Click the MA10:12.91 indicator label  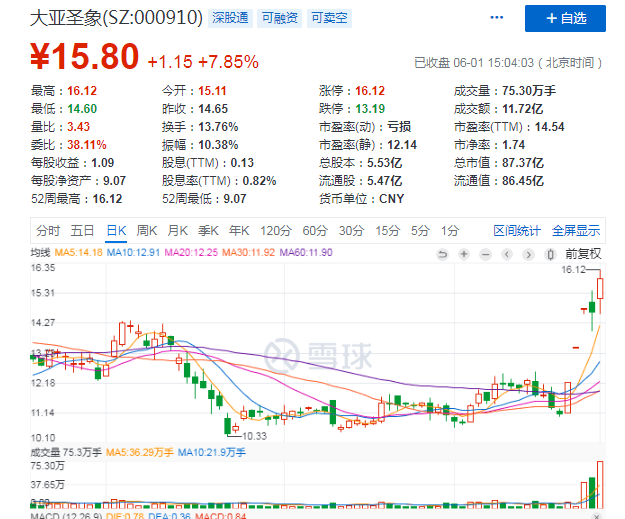pos(133,252)
